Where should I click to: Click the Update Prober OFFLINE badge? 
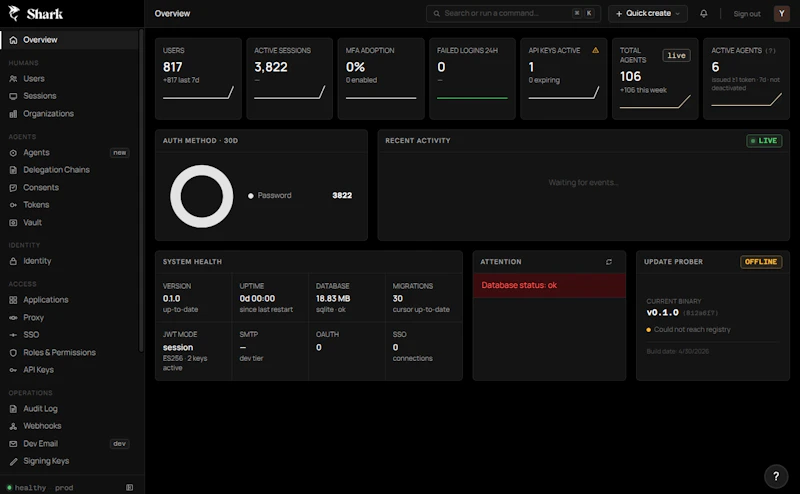tap(761, 262)
